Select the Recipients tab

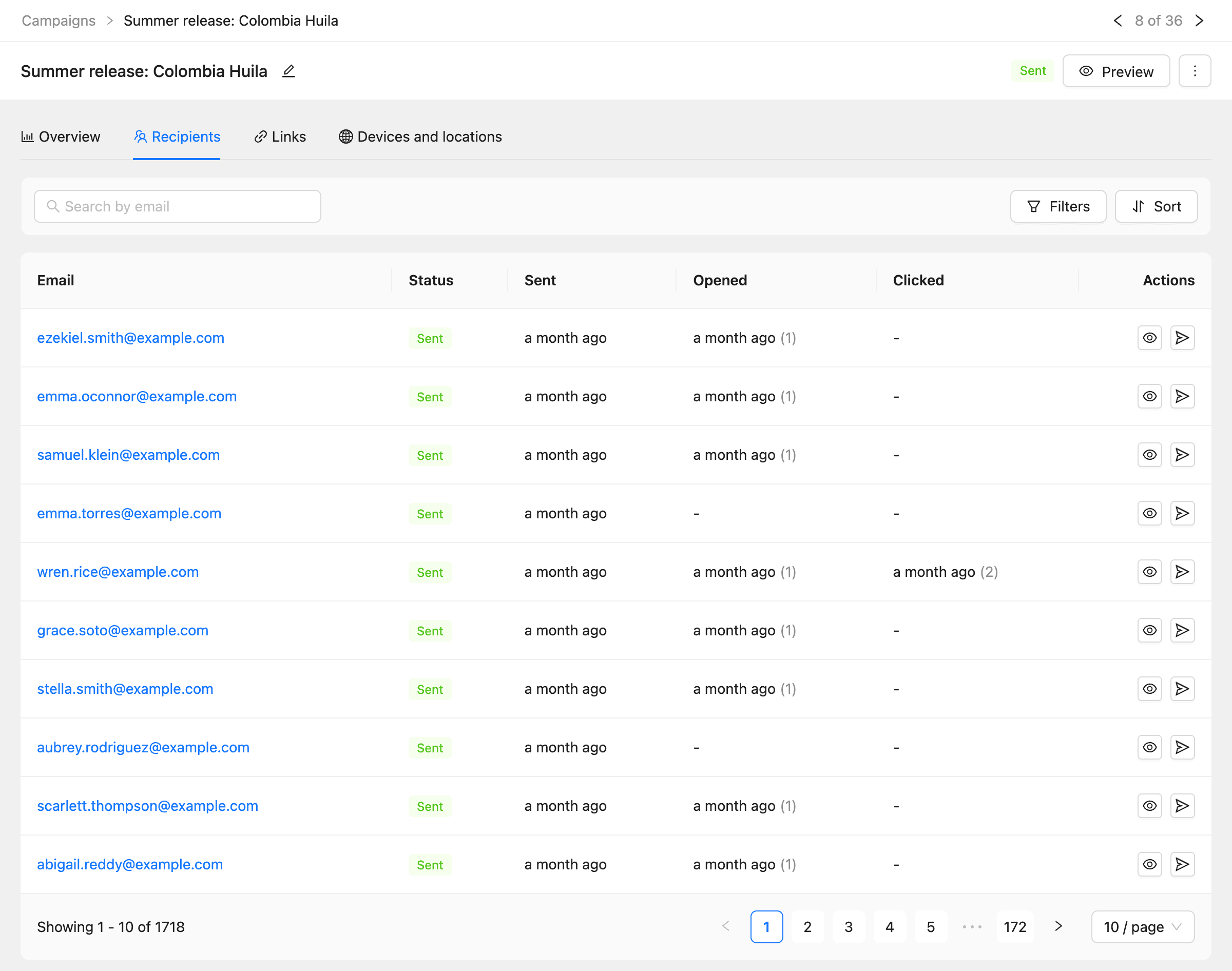point(177,137)
